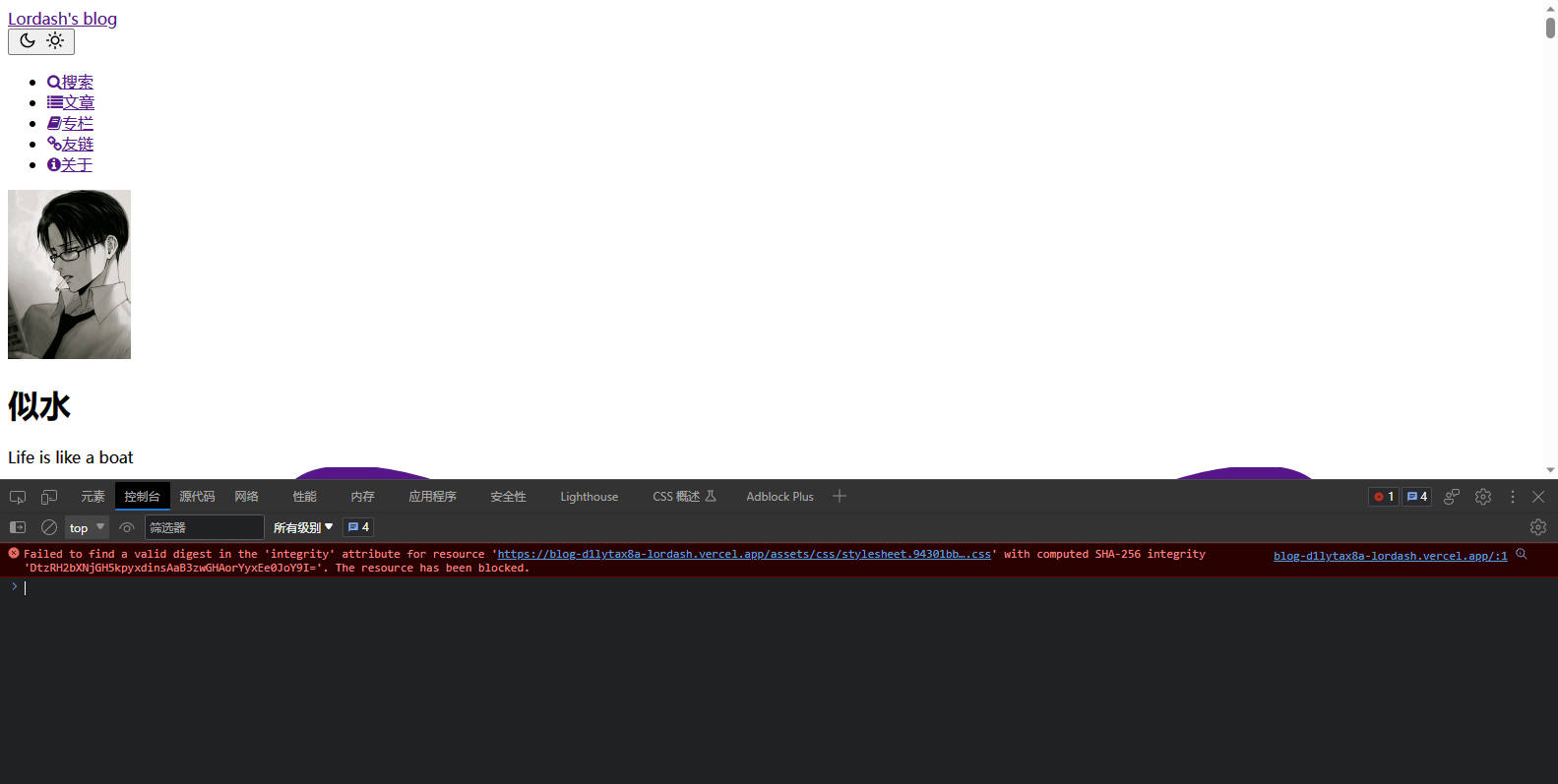Viewport: 1558px width, 784px height.
Task: Toggle the blog's dark/light theme button
Action: pyautogui.click(x=41, y=41)
